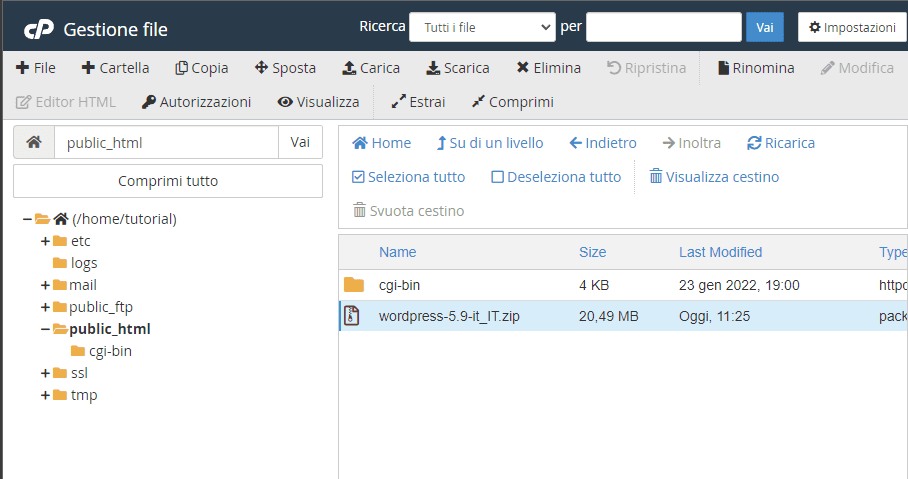
Task: Click Svuota cestino
Action: (x=408, y=211)
